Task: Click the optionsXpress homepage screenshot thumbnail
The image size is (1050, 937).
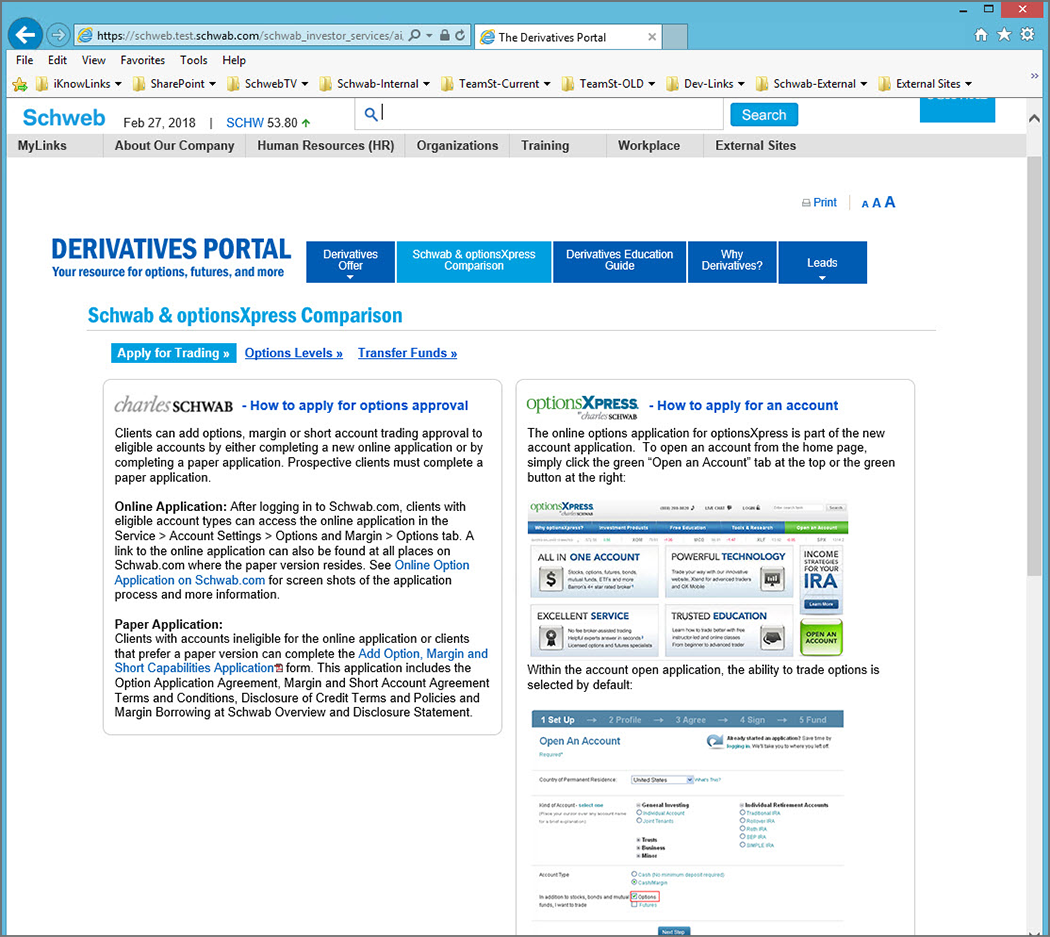Action: pos(688,579)
